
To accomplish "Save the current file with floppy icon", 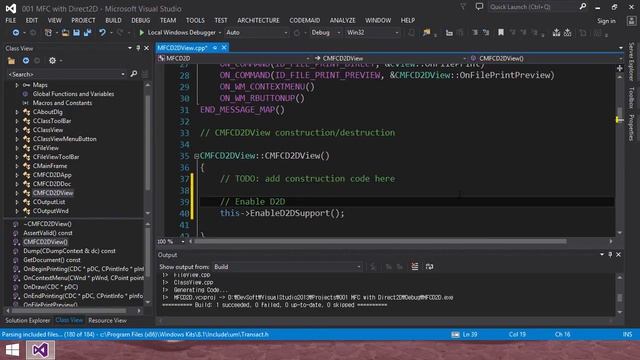I will point(76,33).
